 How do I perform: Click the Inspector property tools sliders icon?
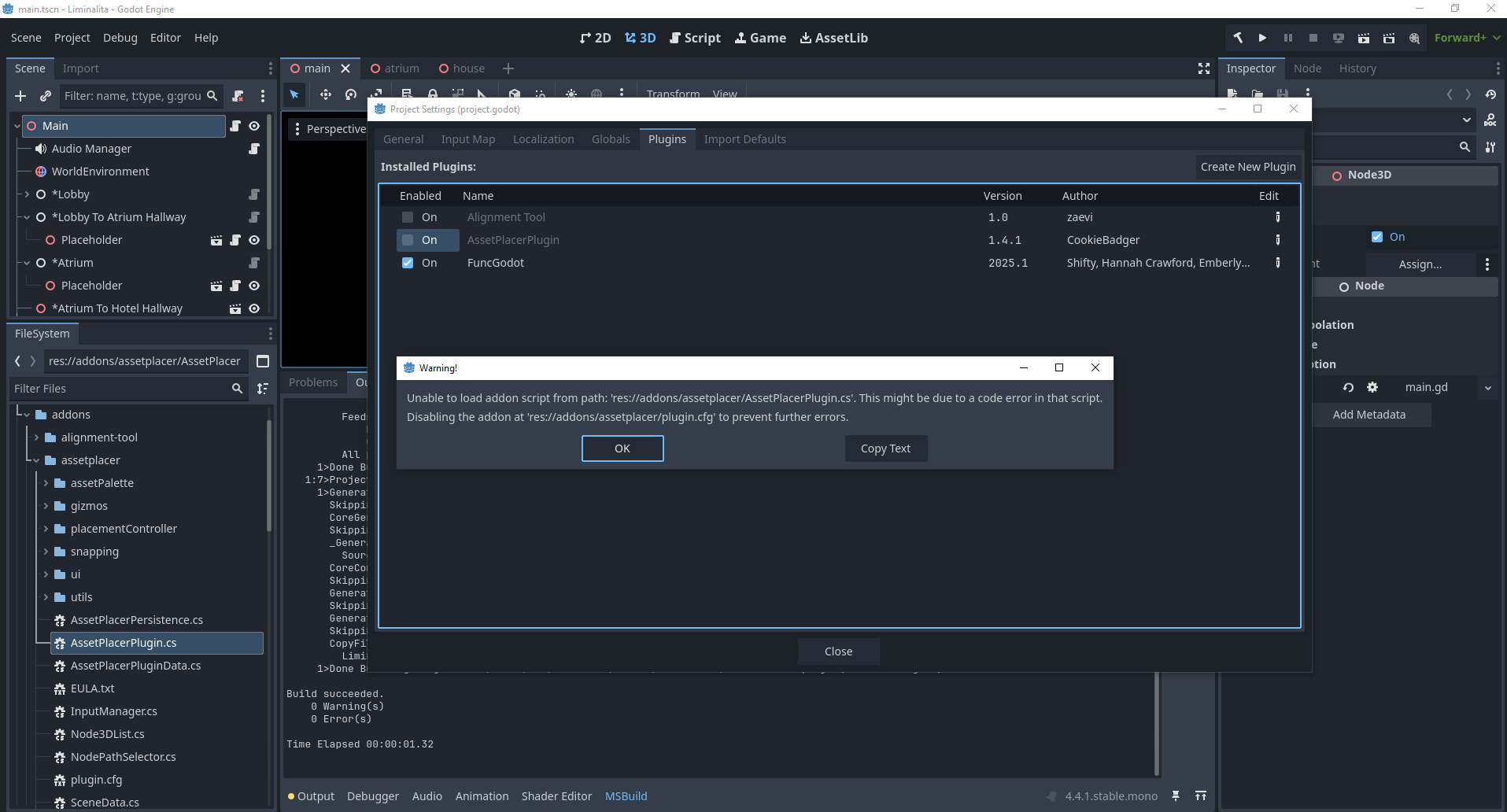1490,147
